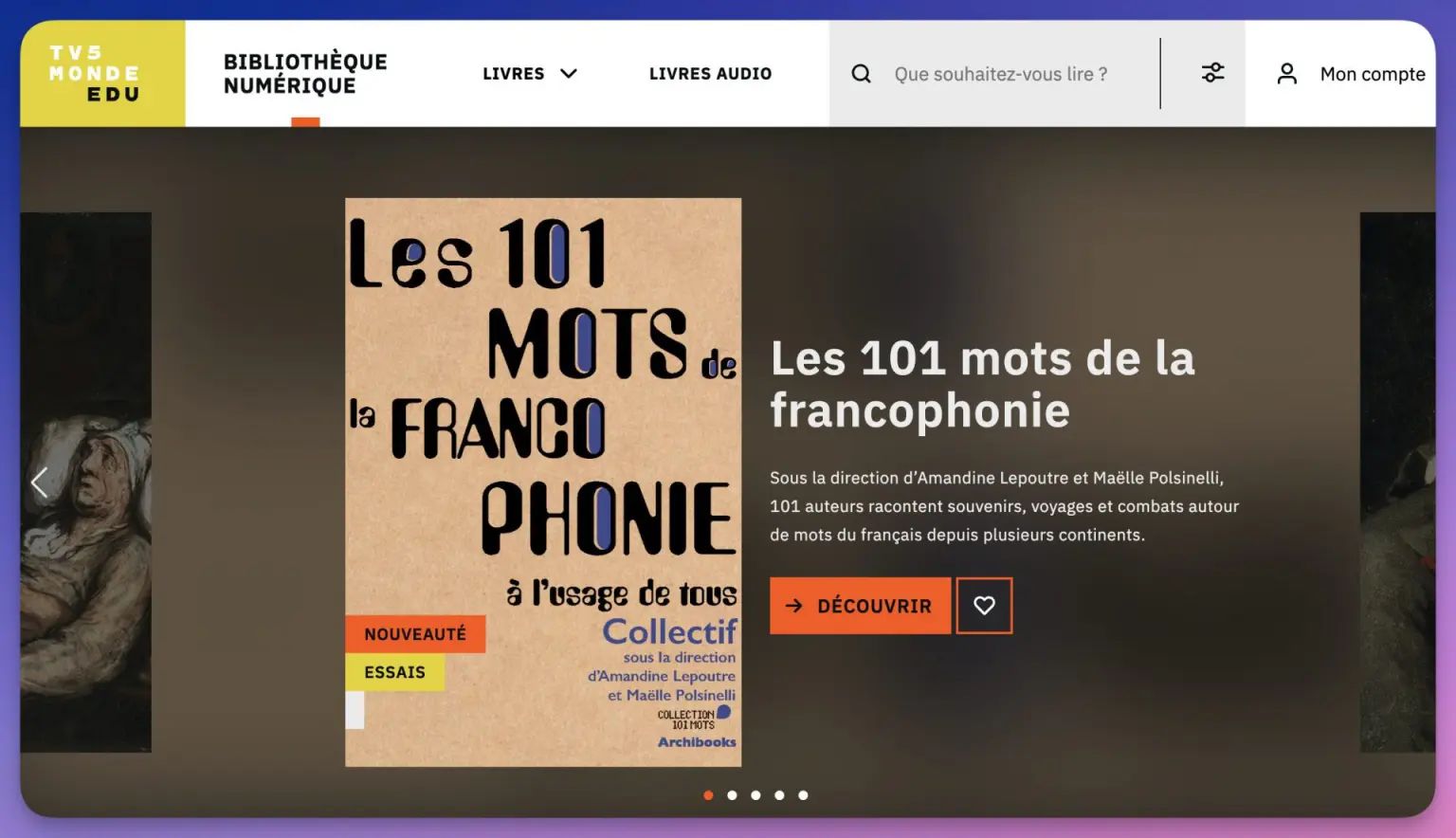Screen dimensions: 1456x838
Task: Click the Essais category tag
Action: tap(394, 672)
